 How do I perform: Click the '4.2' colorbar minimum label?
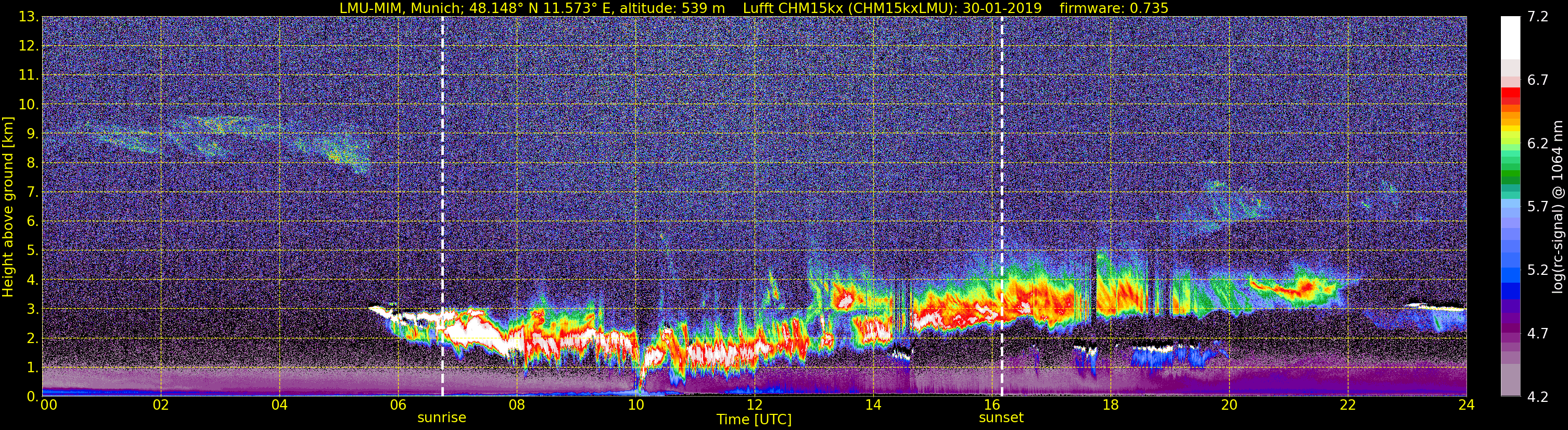click(1538, 397)
